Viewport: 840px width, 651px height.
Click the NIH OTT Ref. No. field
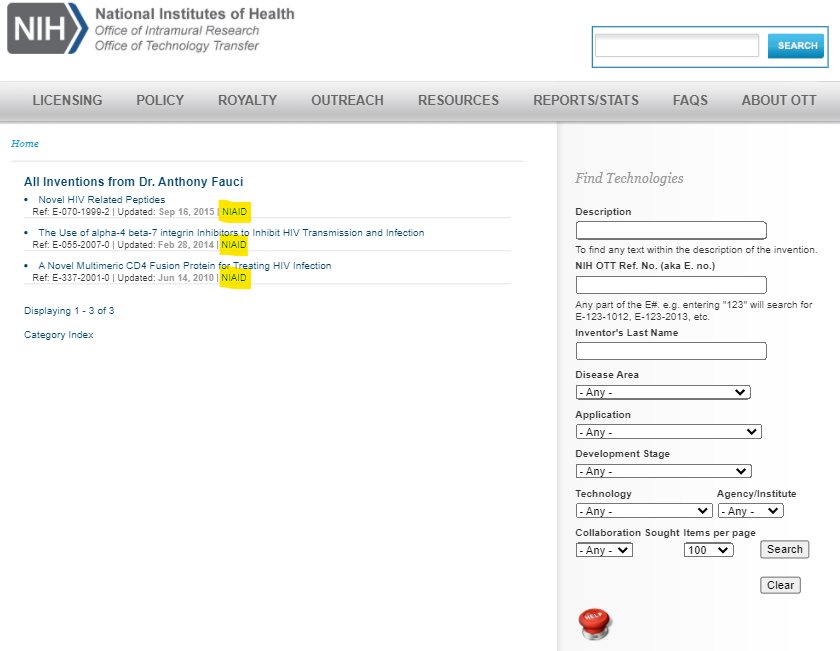click(671, 285)
